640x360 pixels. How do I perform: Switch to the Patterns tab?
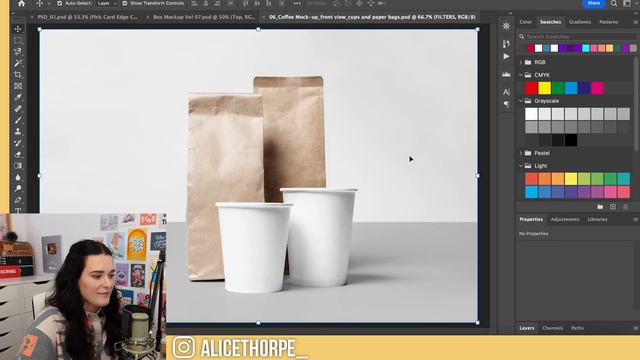[609, 22]
